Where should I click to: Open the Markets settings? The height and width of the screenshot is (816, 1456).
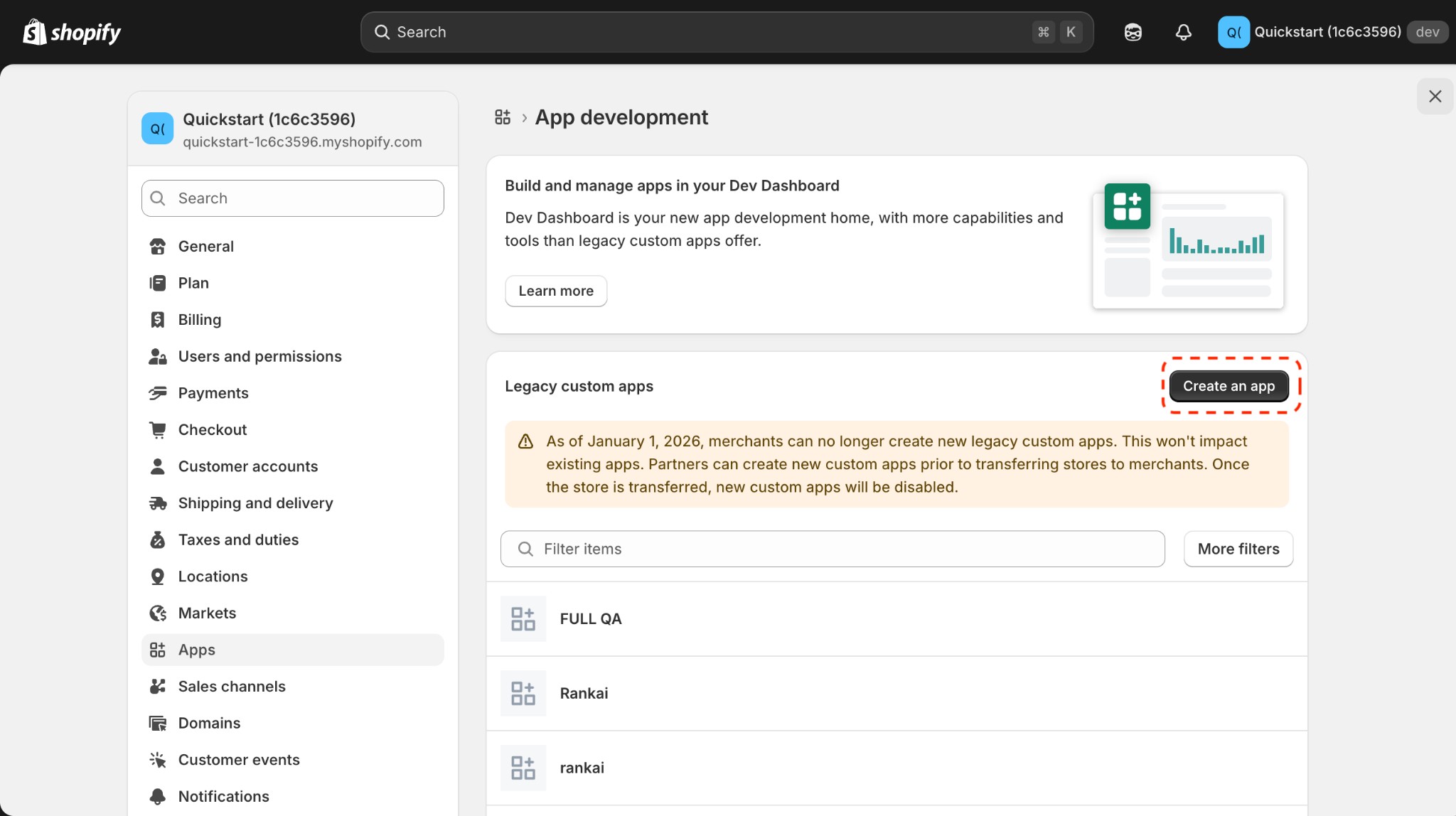tap(207, 613)
